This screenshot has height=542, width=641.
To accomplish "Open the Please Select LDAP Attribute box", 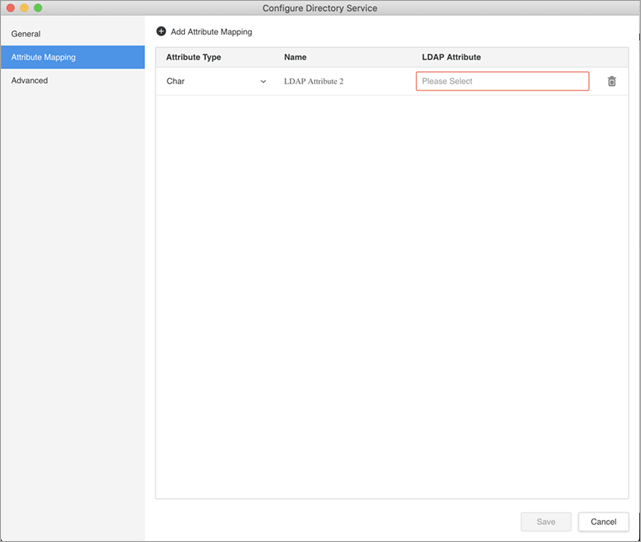I will click(502, 81).
